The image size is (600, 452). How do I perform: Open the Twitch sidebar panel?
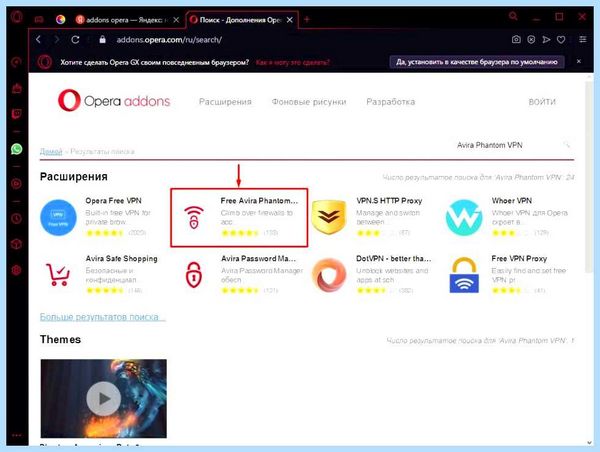(x=16, y=114)
